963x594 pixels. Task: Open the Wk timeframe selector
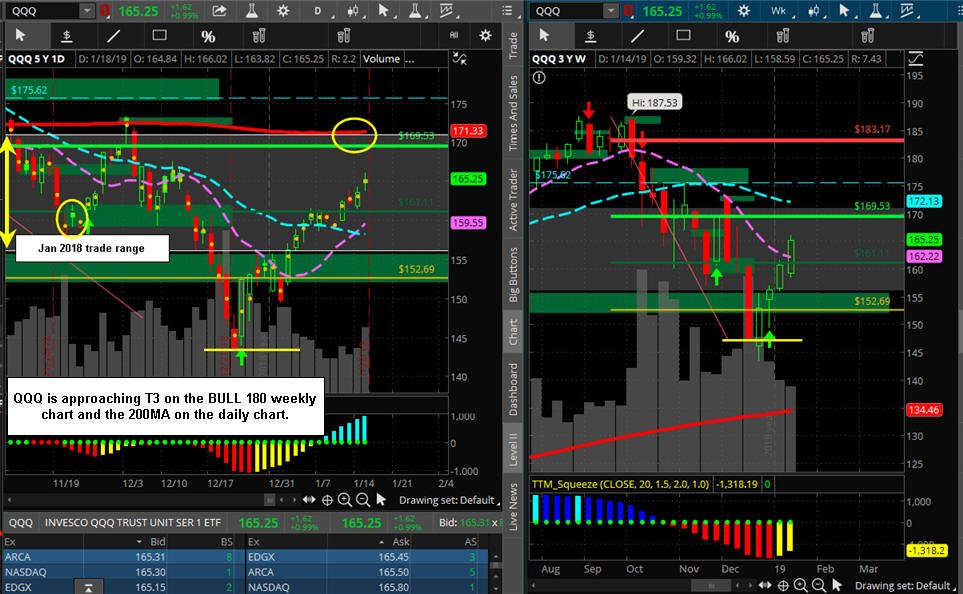tap(778, 10)
